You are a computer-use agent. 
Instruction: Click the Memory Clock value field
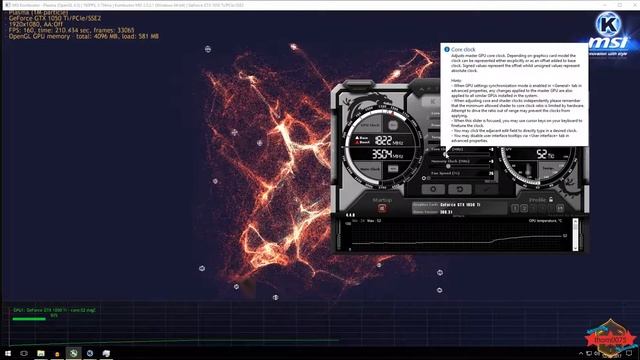[491, 161]
